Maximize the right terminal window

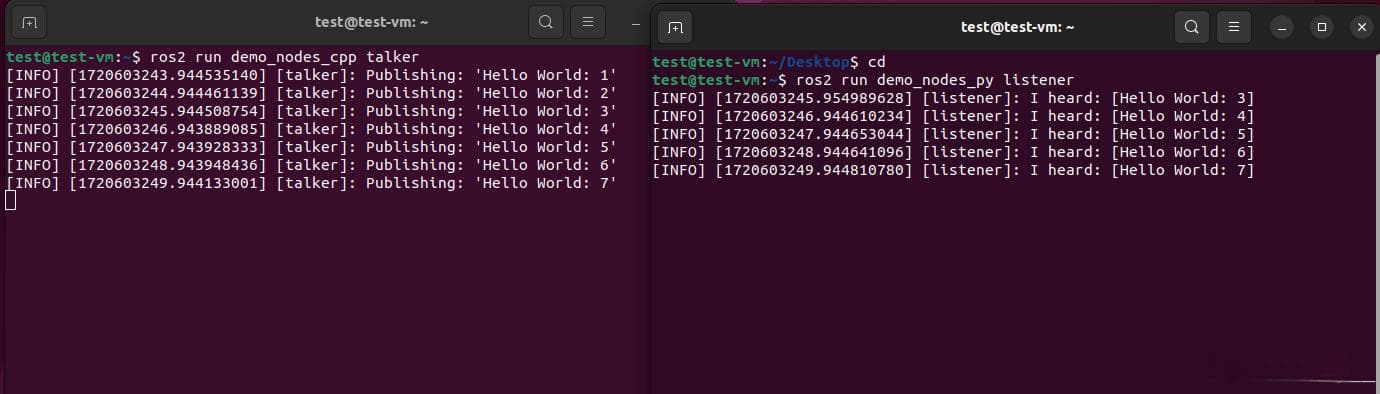tap(1322, 28)
